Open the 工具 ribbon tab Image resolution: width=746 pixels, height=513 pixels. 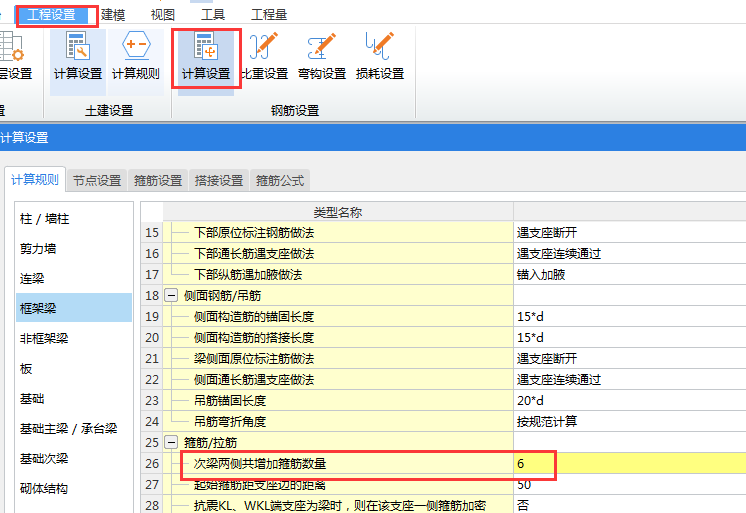[x=213, y=15]
